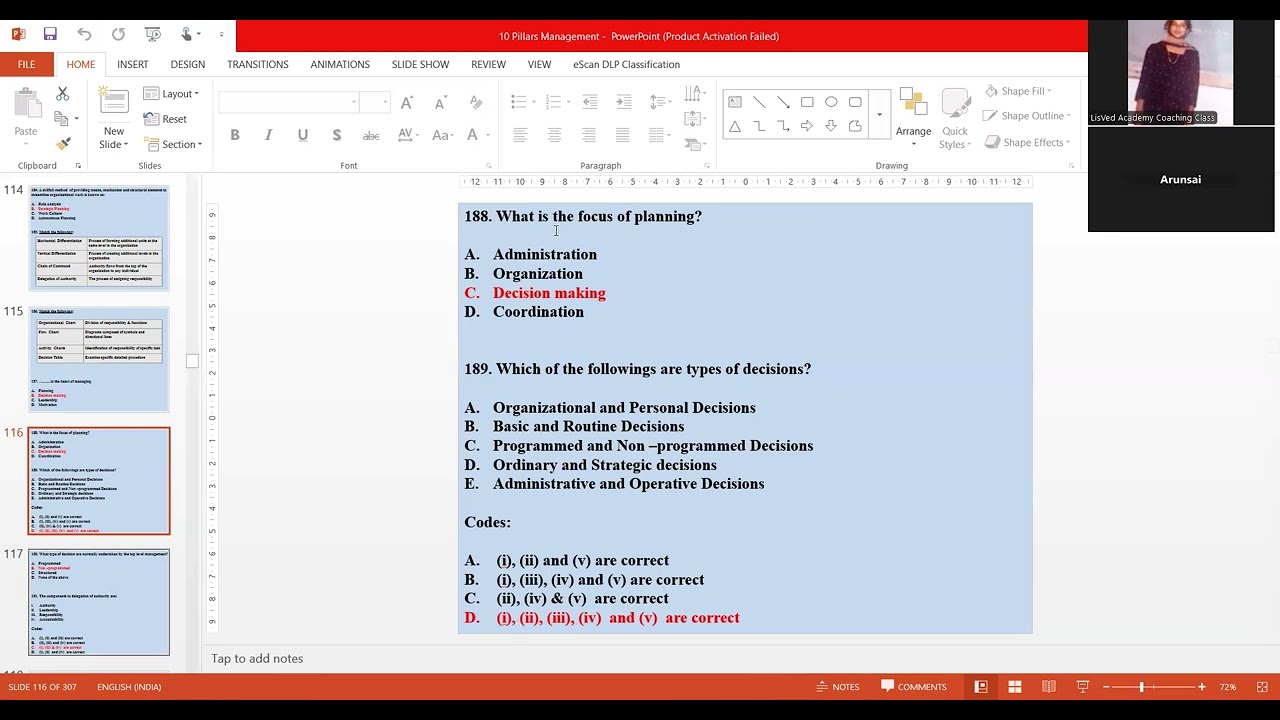Click ENGLISH (INDIA) language indicator
This screenshot has width=1280, height=720.
point(129,687)
